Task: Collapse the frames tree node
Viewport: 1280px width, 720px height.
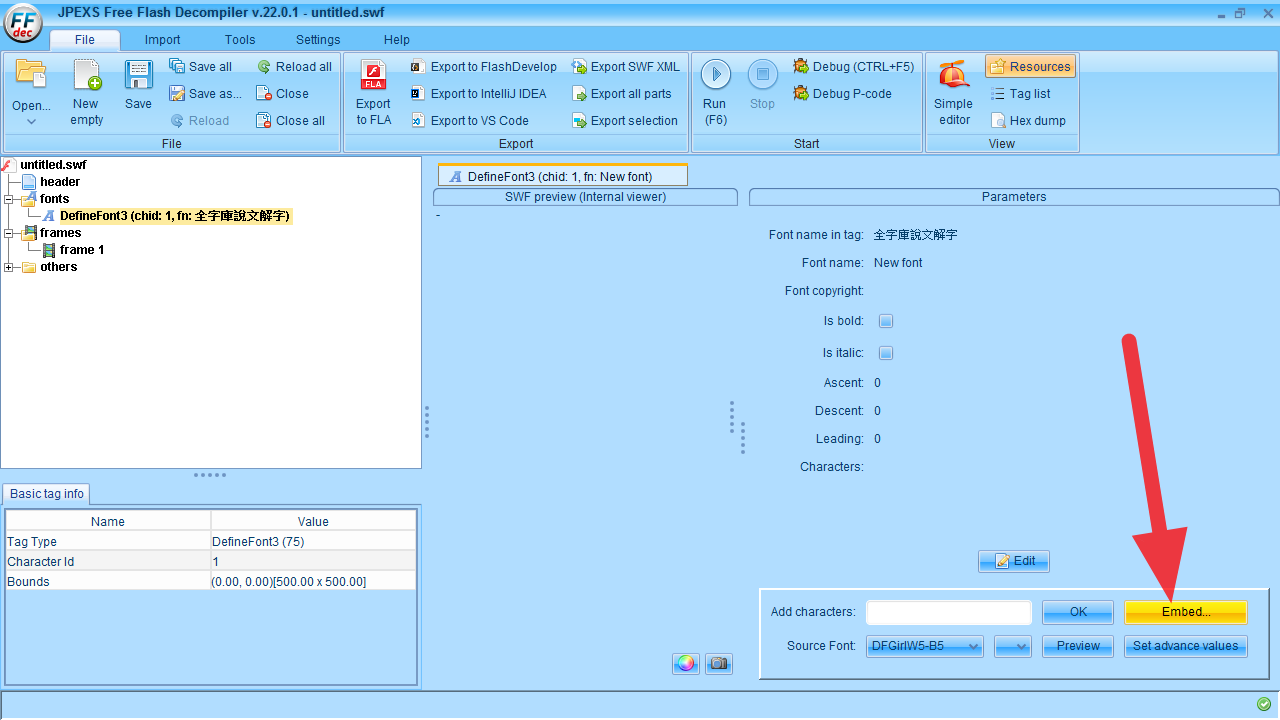Action: [9, 233]
